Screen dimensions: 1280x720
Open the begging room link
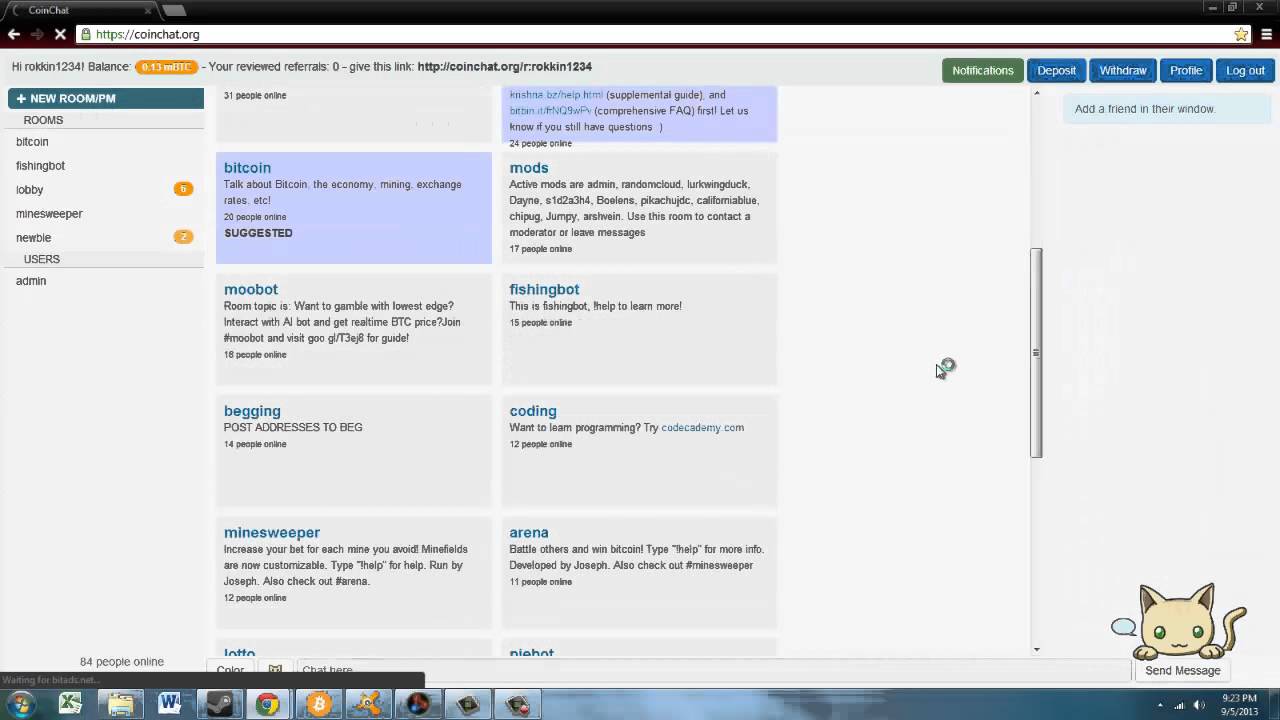pyautogui.click(x=252, y=411)
